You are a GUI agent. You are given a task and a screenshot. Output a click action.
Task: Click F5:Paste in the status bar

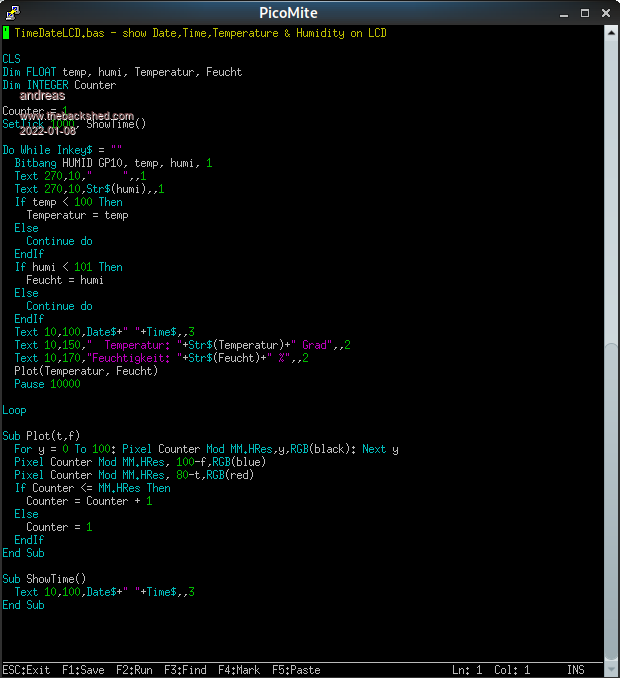click(296, 670)
